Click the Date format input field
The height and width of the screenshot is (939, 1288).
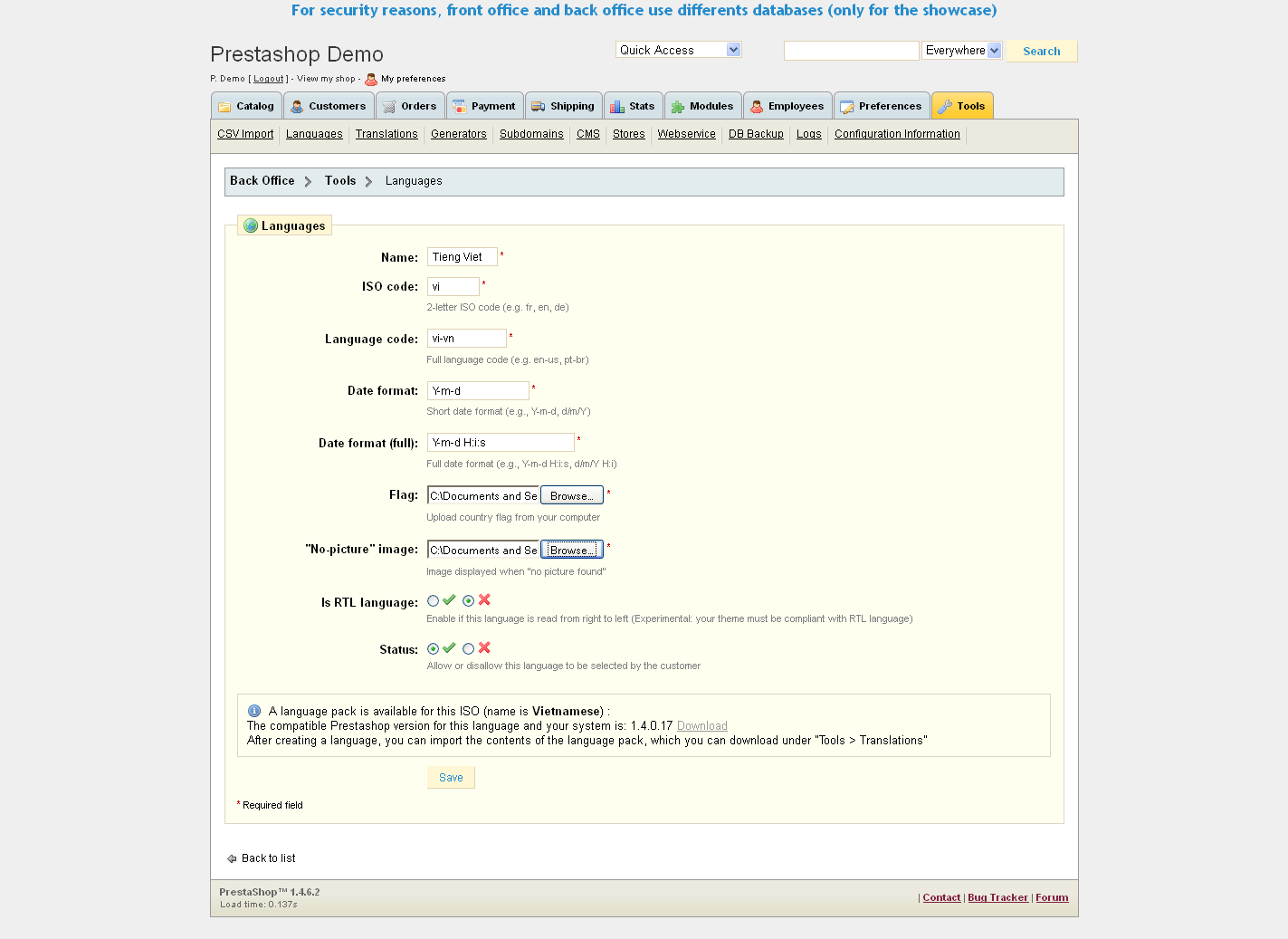[478, 390]
